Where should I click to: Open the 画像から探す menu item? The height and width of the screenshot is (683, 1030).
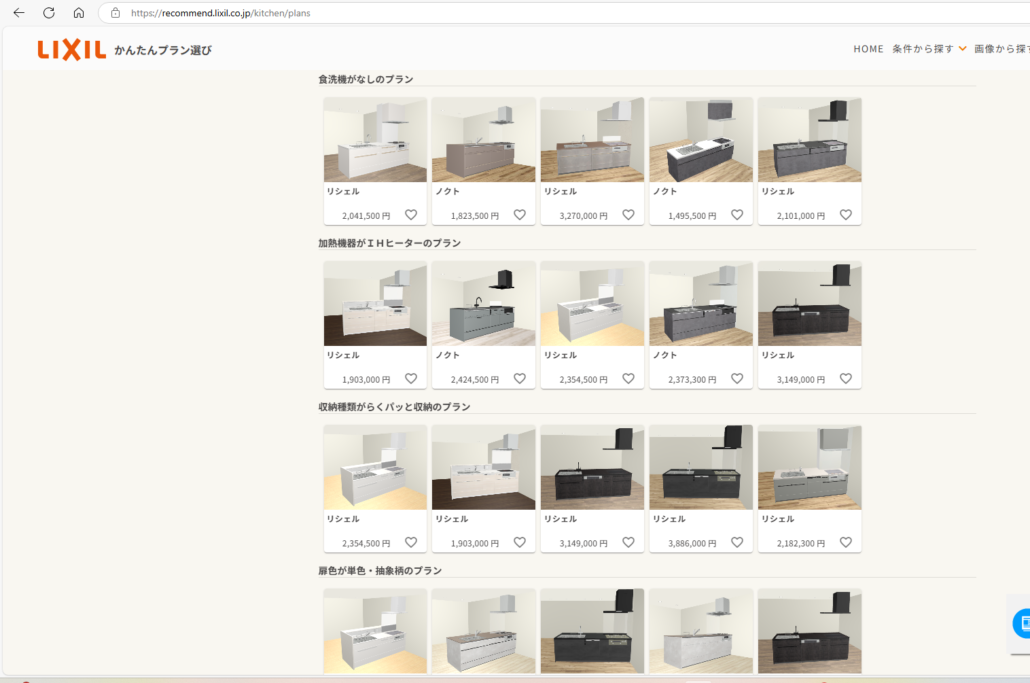1002,49
